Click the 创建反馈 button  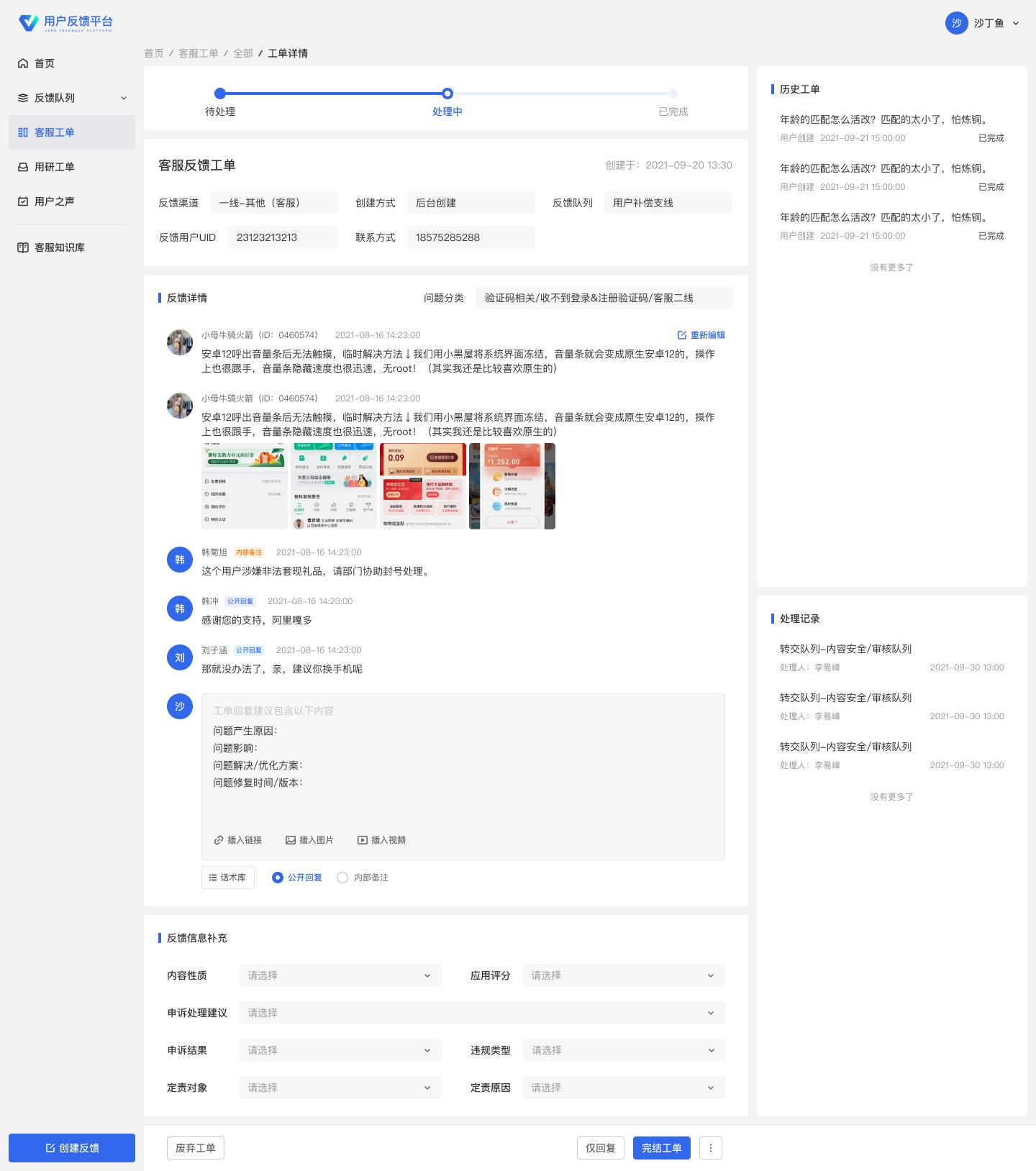coord(72,1148)
